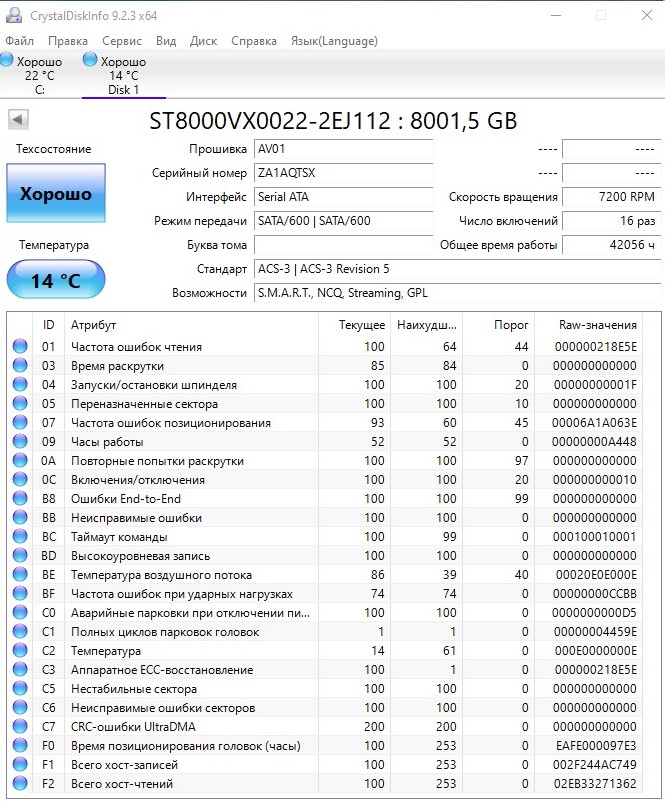665x801 pixels.
Task: Select the C: drive tab
Action: coord(40,75)
